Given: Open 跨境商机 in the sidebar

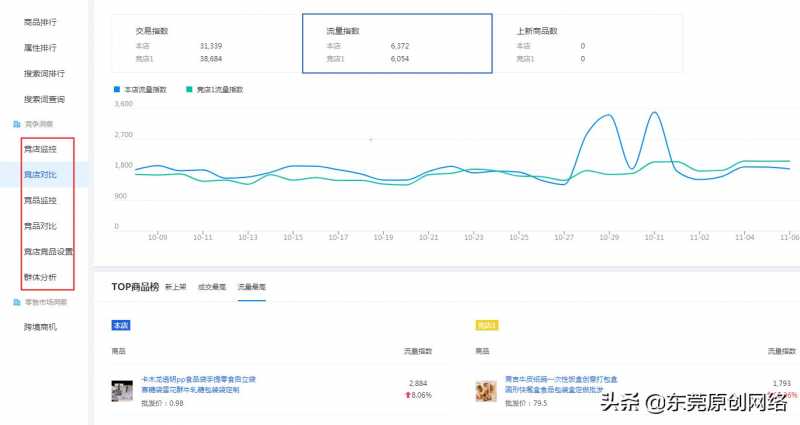Looking at the screenshot, I should click(40, 327).
